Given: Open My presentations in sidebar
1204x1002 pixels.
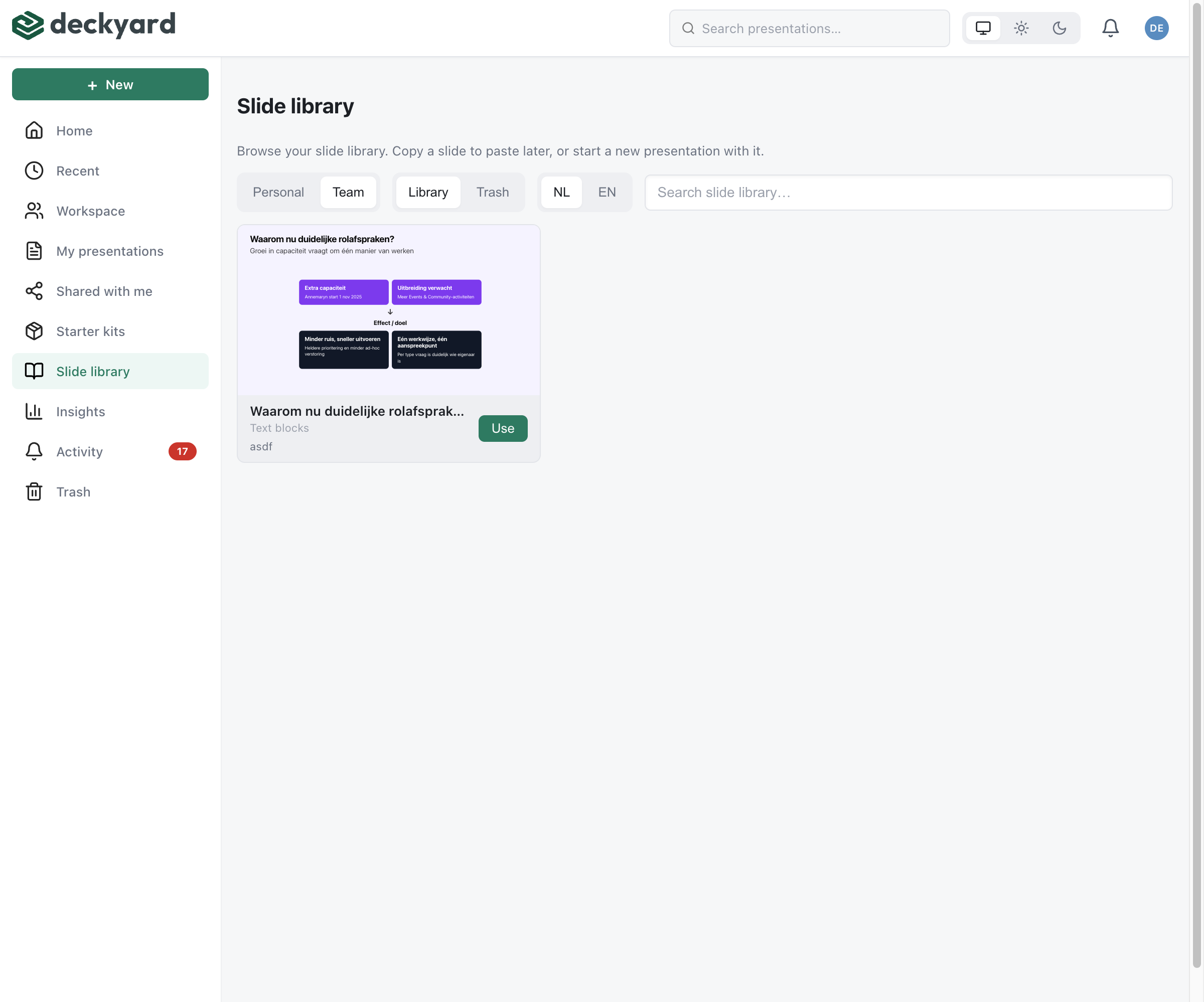Looking at the screenshot, I should coord(110,251).
